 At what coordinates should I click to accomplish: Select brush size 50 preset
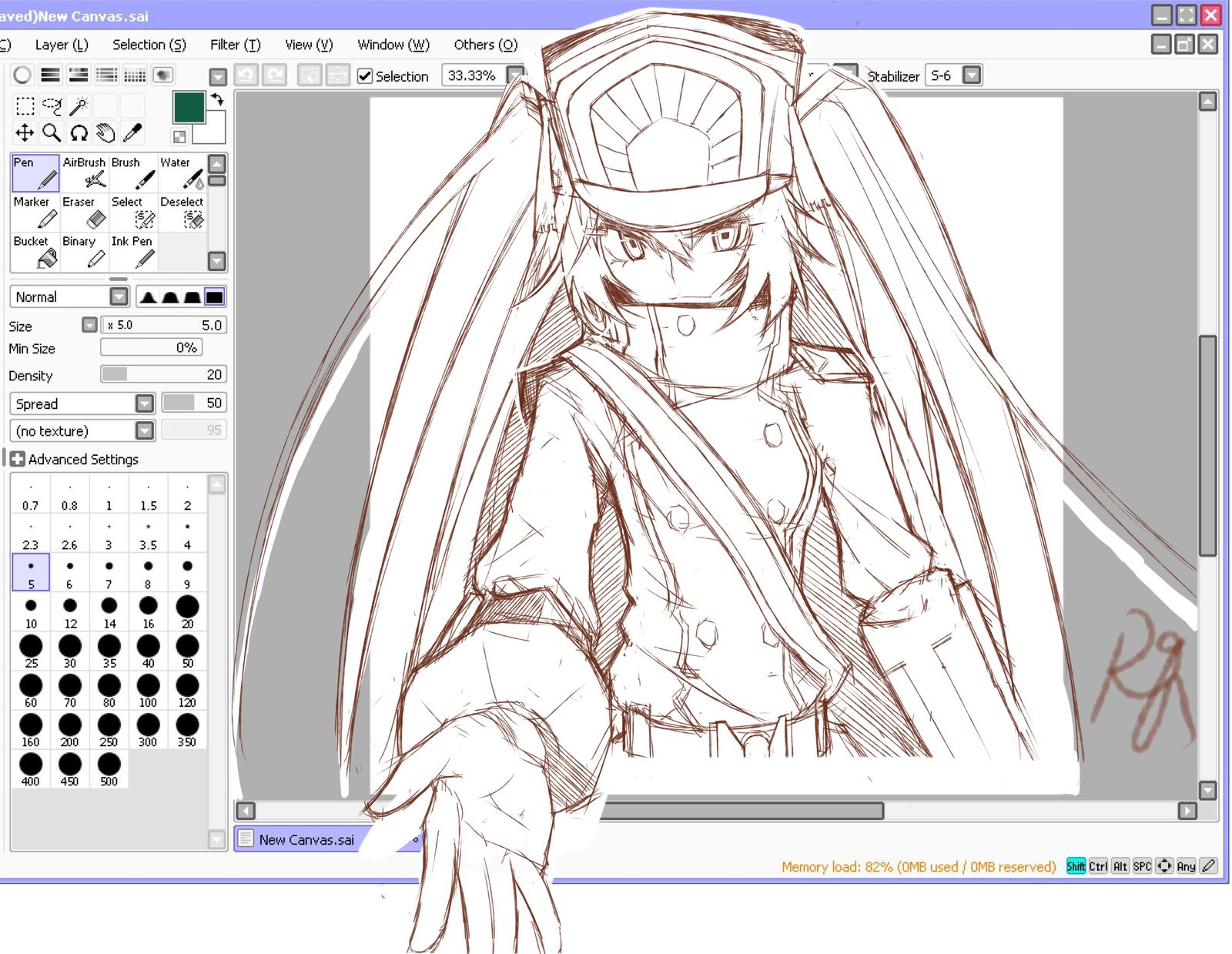tap(187, 651)
